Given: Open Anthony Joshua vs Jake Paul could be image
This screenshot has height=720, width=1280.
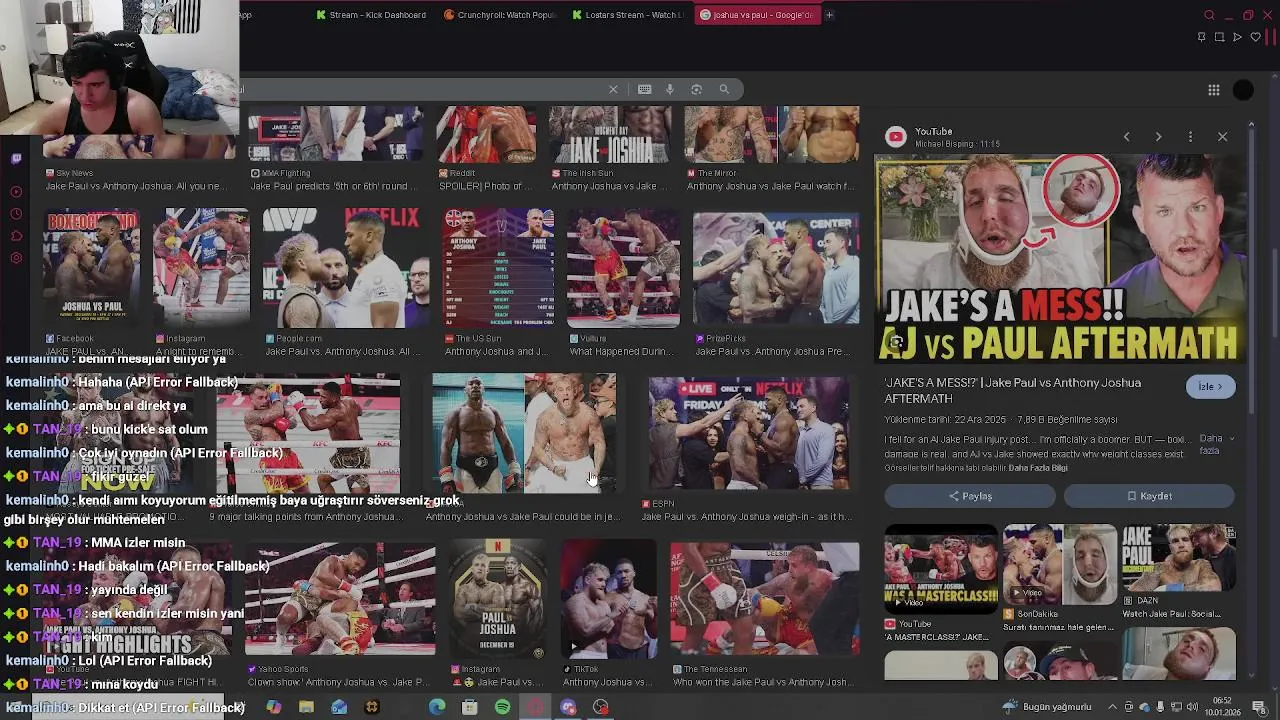Looking at the screenshot, I should (523, 434).
